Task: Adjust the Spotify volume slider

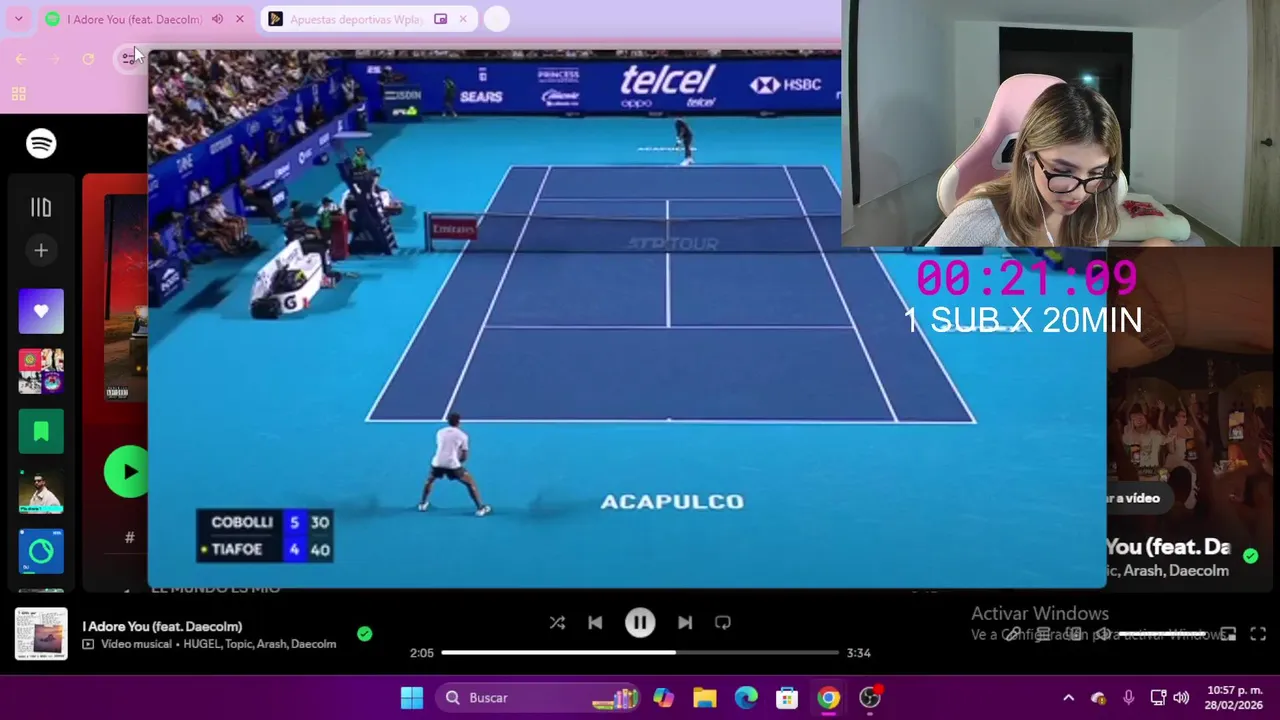Action: 1162,634
